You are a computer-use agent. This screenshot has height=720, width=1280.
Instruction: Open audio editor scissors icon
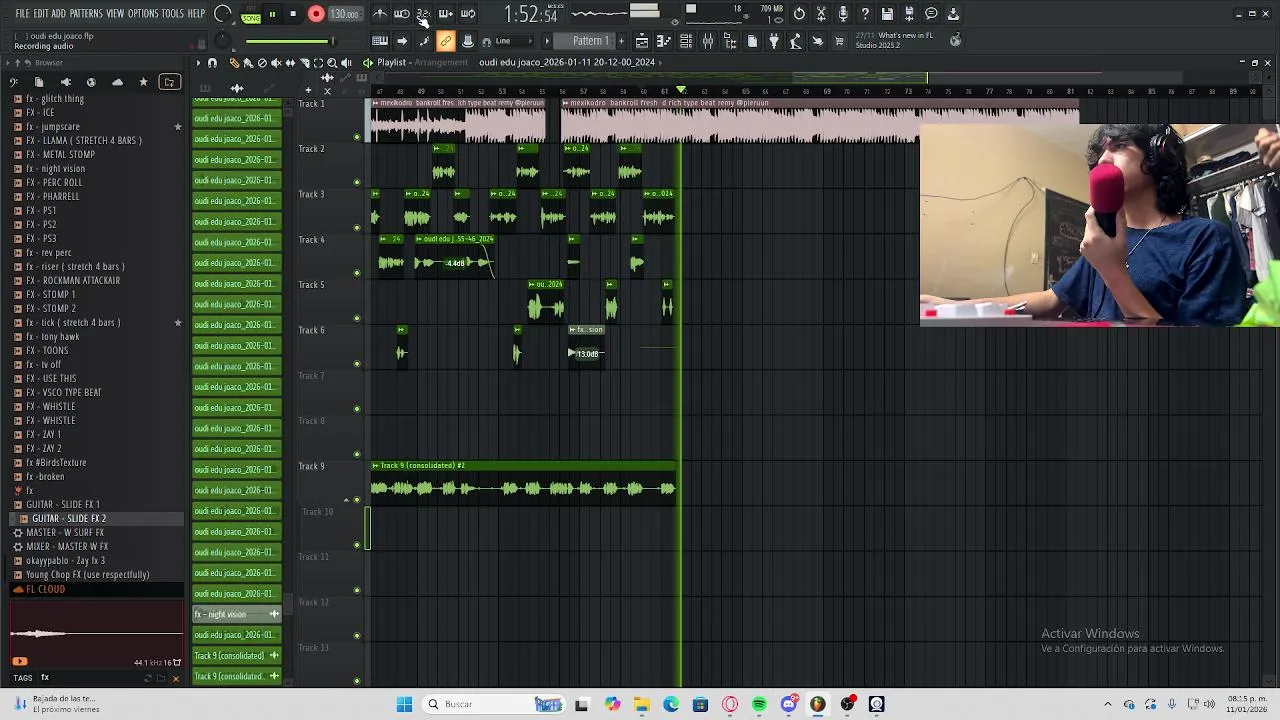click(821, 14)
